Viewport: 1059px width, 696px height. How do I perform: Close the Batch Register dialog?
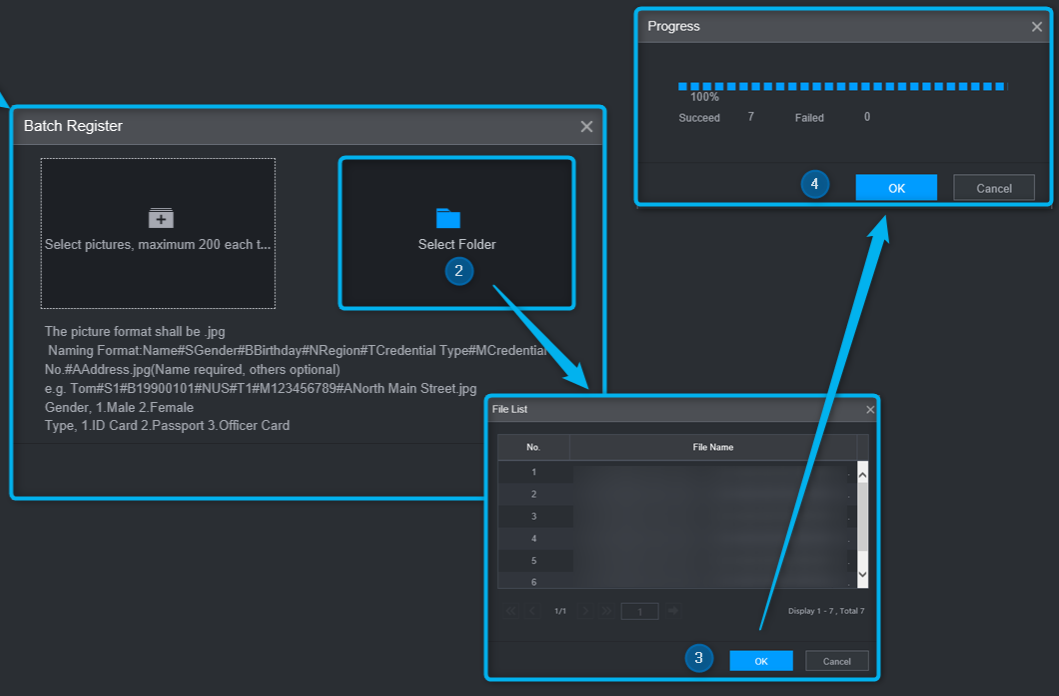(x=586, y=126)
